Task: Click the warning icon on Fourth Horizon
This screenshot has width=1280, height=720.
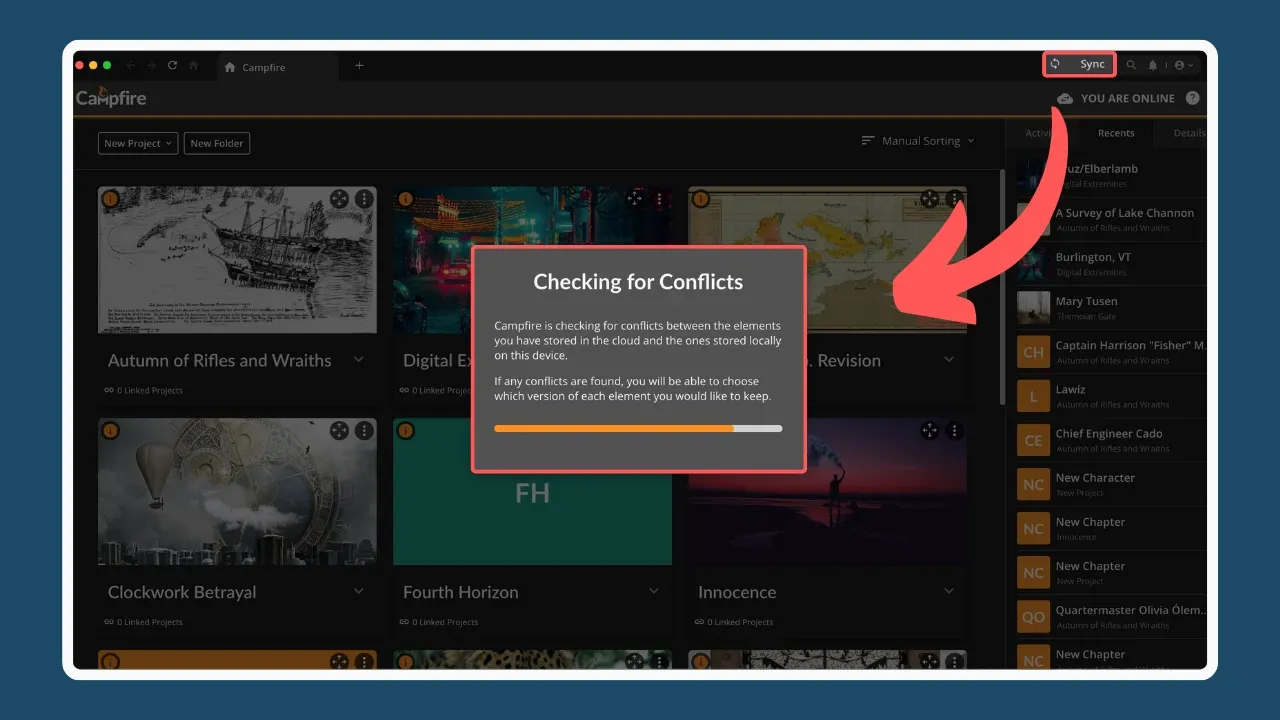Action: 405,430
